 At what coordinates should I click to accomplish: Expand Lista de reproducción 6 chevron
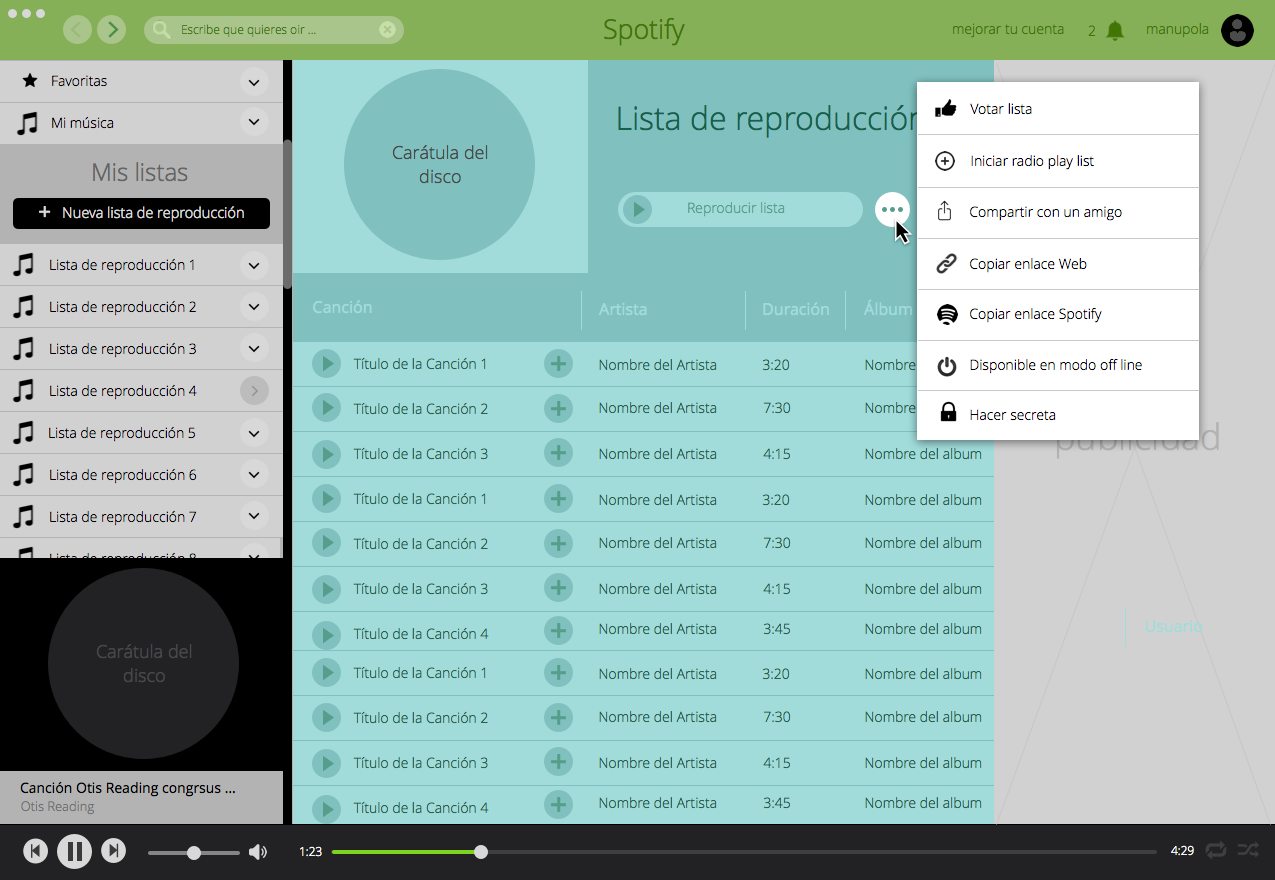[x=254, y=475]
